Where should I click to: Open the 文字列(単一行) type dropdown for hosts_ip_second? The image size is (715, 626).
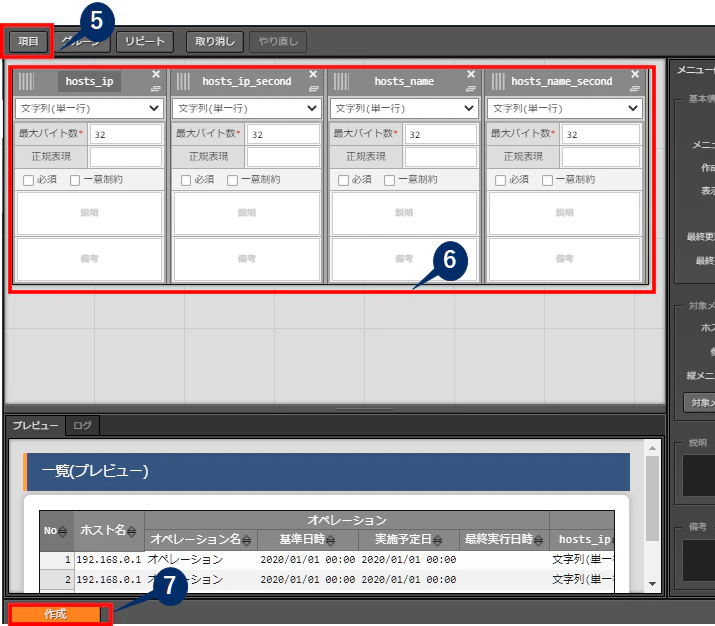pos(246,109)
